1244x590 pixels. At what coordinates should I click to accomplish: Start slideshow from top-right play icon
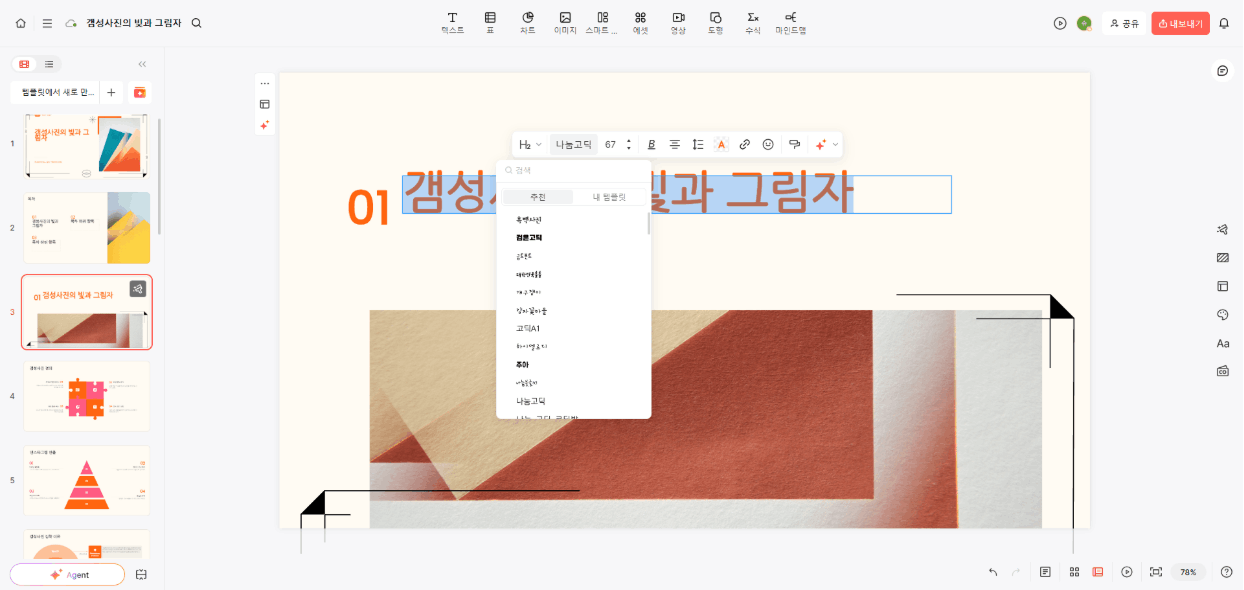[1060, 23]
